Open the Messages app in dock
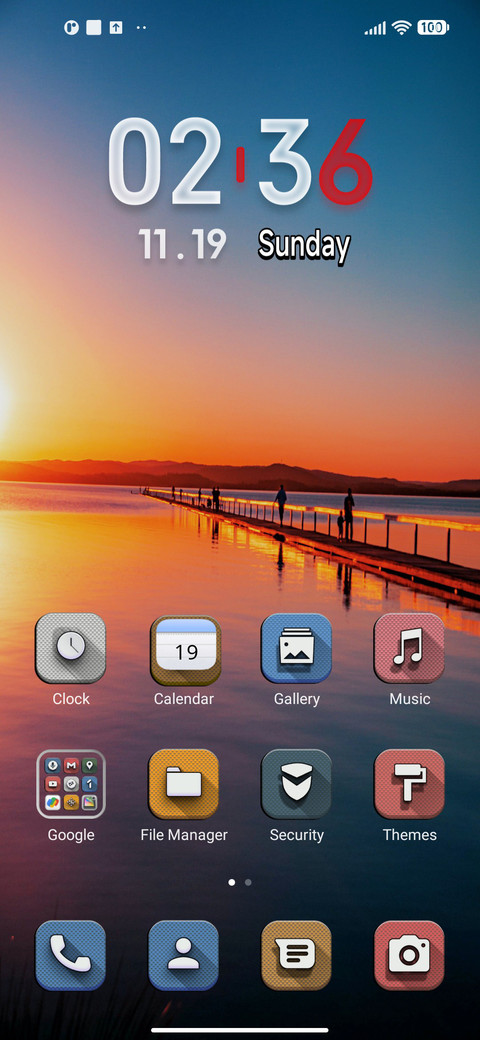Viewport: 480px width, 1040px height. point(296,955)
